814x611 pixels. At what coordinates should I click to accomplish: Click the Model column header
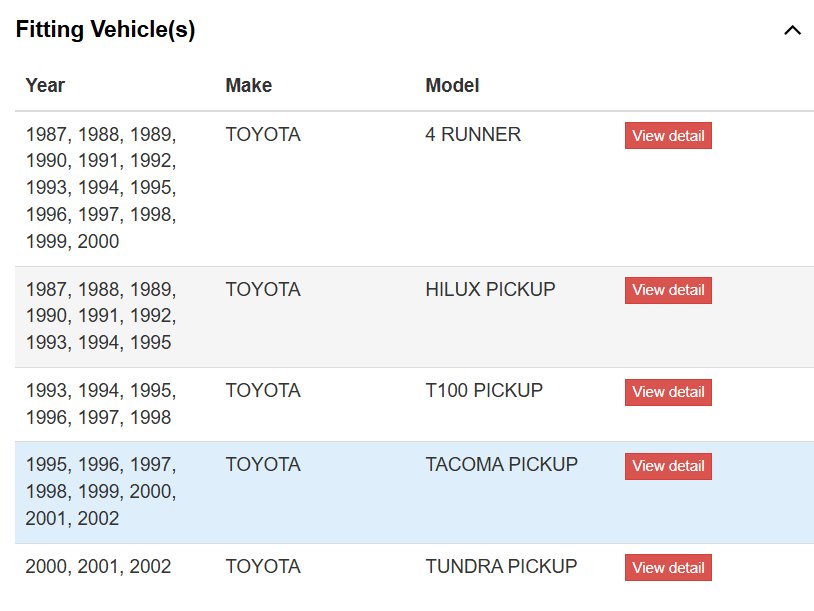452,85
